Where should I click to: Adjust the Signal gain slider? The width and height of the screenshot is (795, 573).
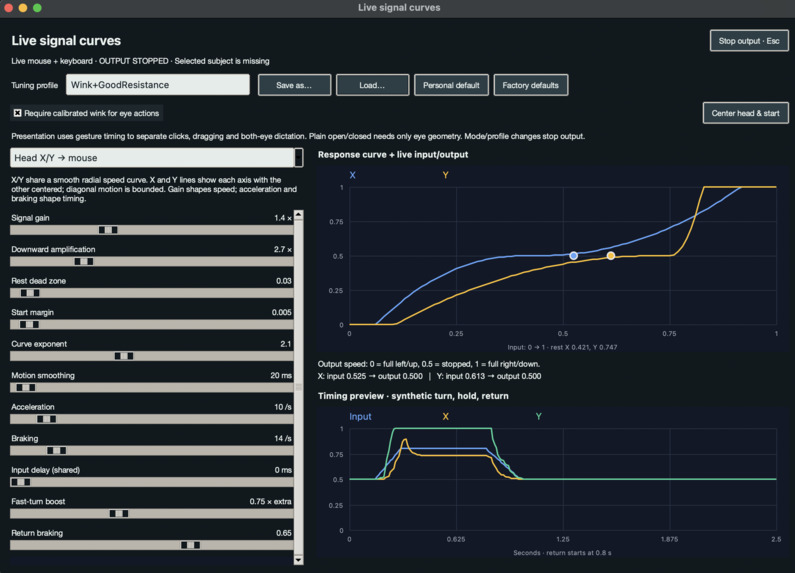point(152,230)
